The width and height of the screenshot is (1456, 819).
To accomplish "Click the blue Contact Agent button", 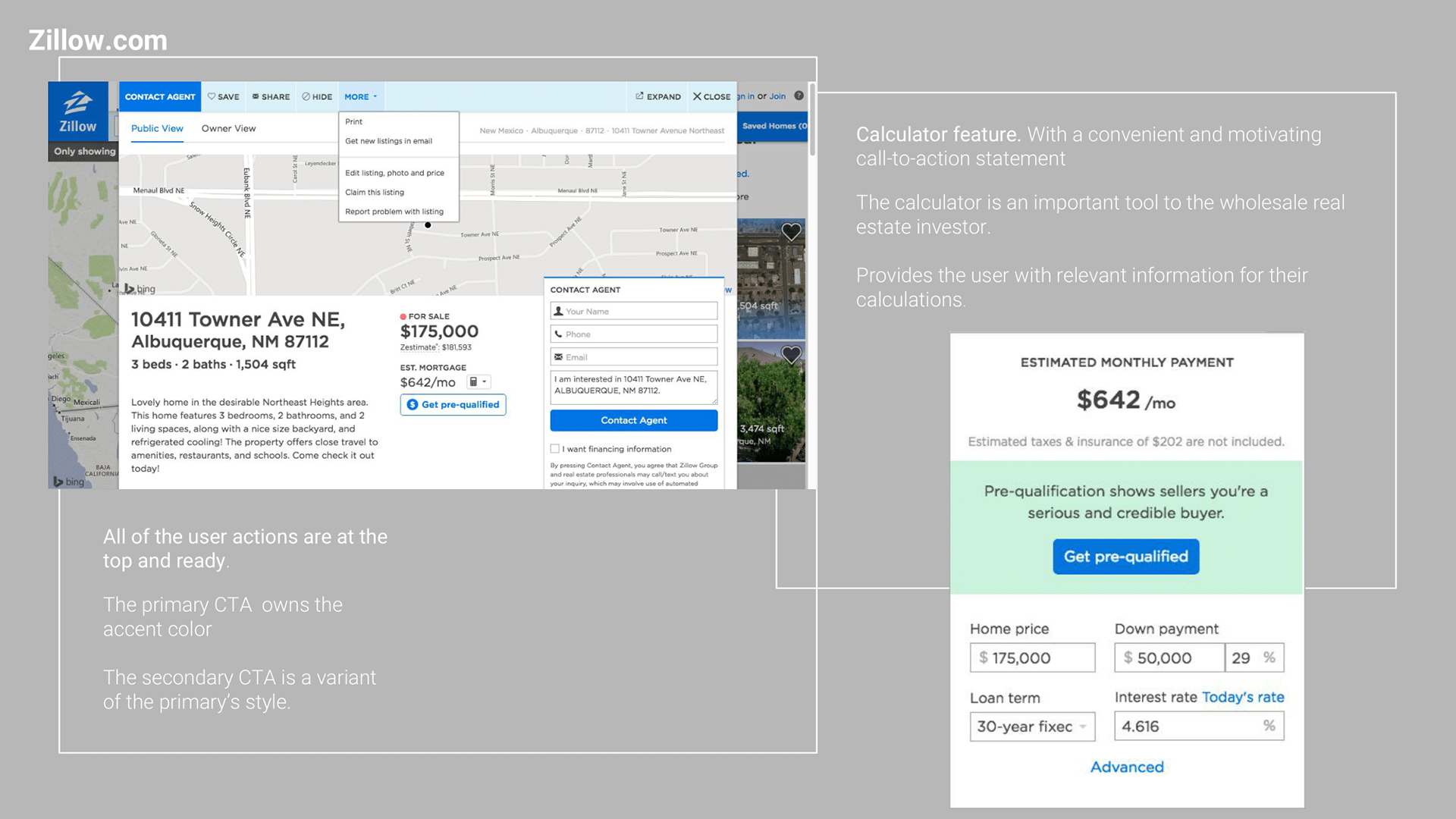I will (x=633, y=421).
